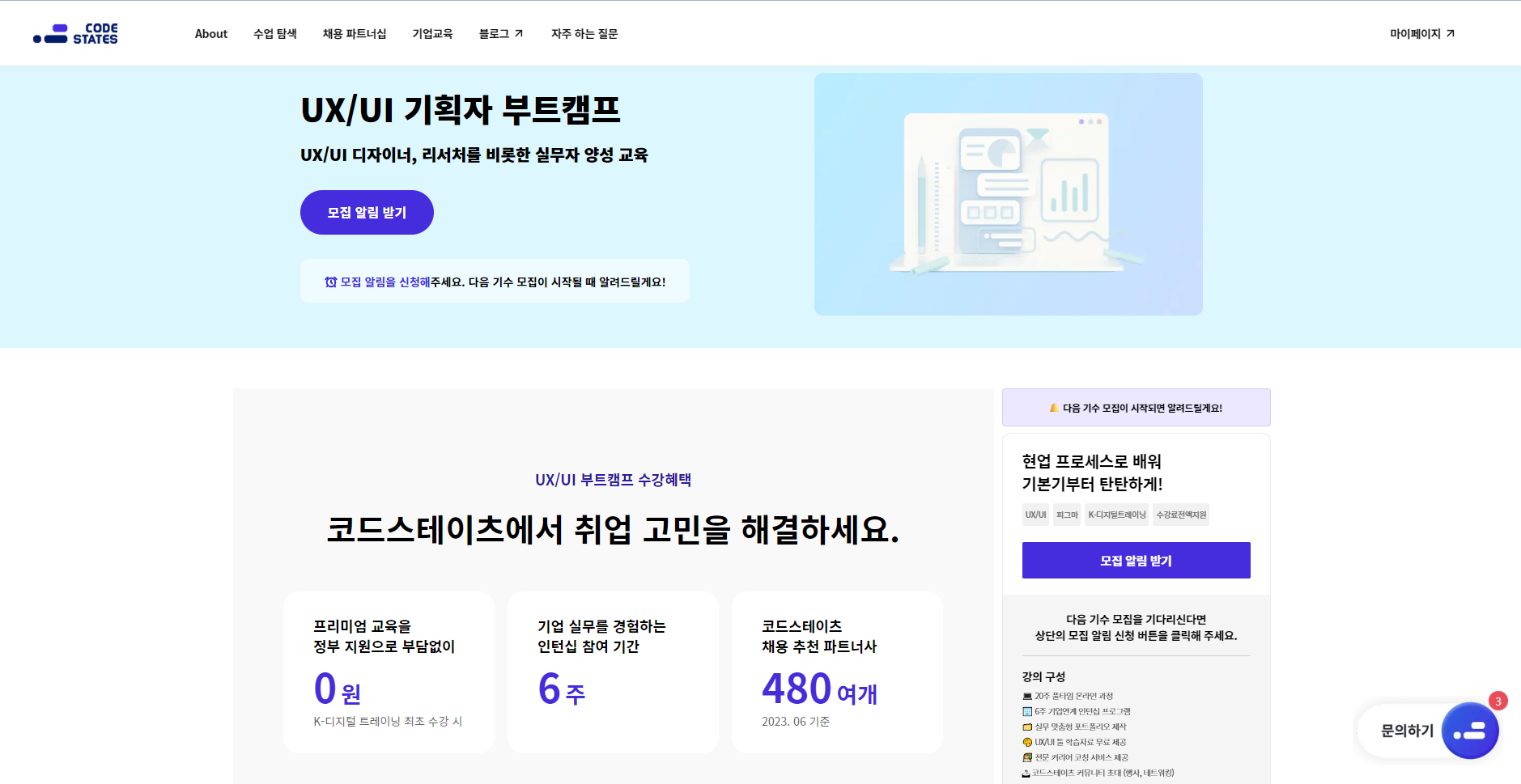Open 블로그 external link
The width and height of the screenshot is (1521, 784).
click(x=501, y=34)
